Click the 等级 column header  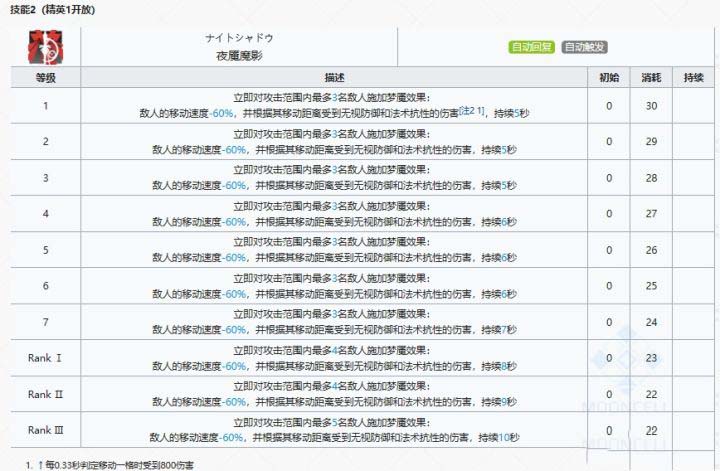pyautogui.click(x=45, y=77)
